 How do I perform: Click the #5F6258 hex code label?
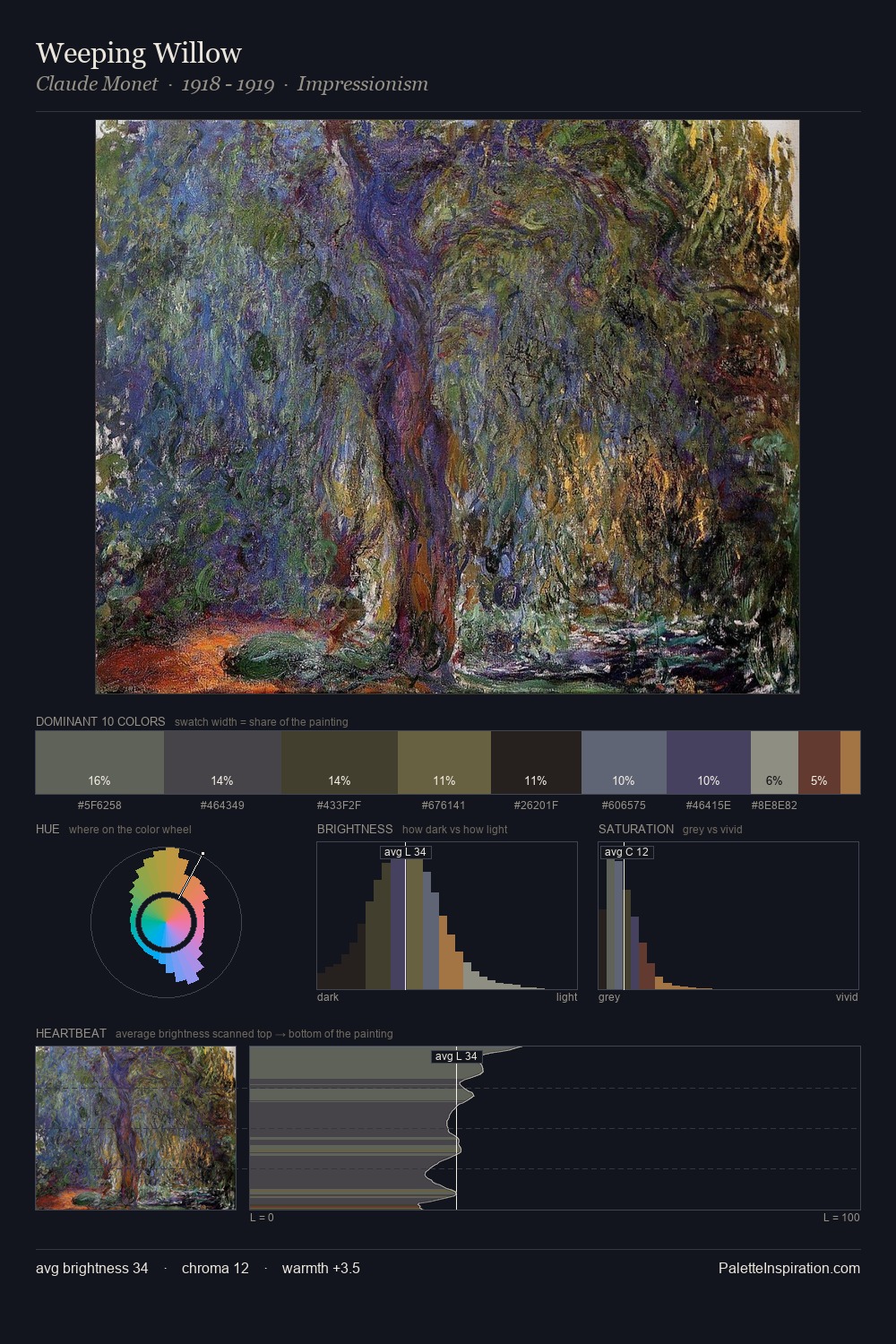(99, 806)
